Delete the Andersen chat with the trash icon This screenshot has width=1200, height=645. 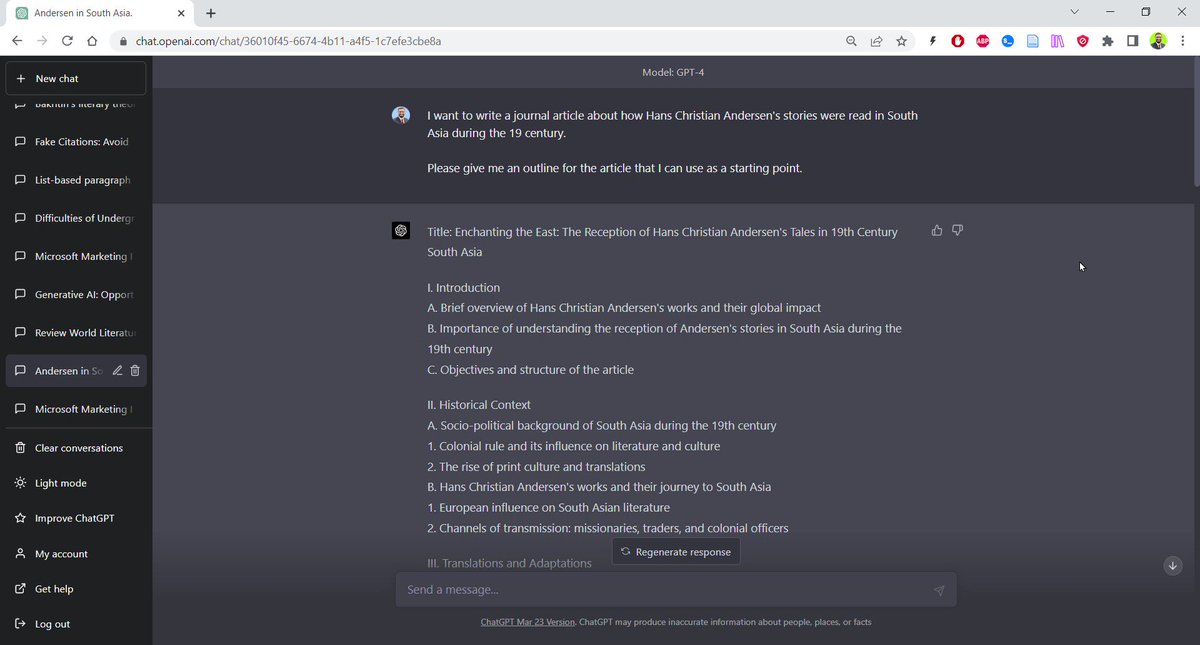[x=135, y=371]
